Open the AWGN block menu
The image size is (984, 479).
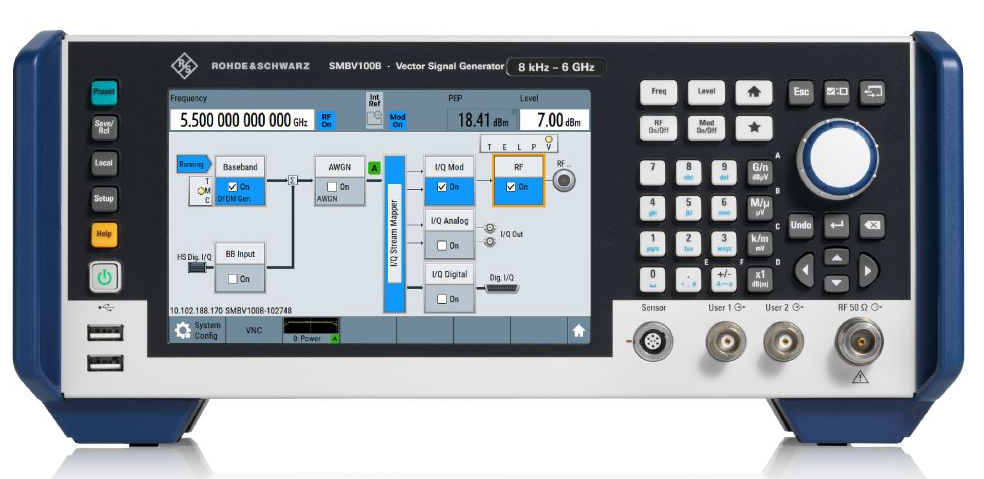tap(340, 167)
